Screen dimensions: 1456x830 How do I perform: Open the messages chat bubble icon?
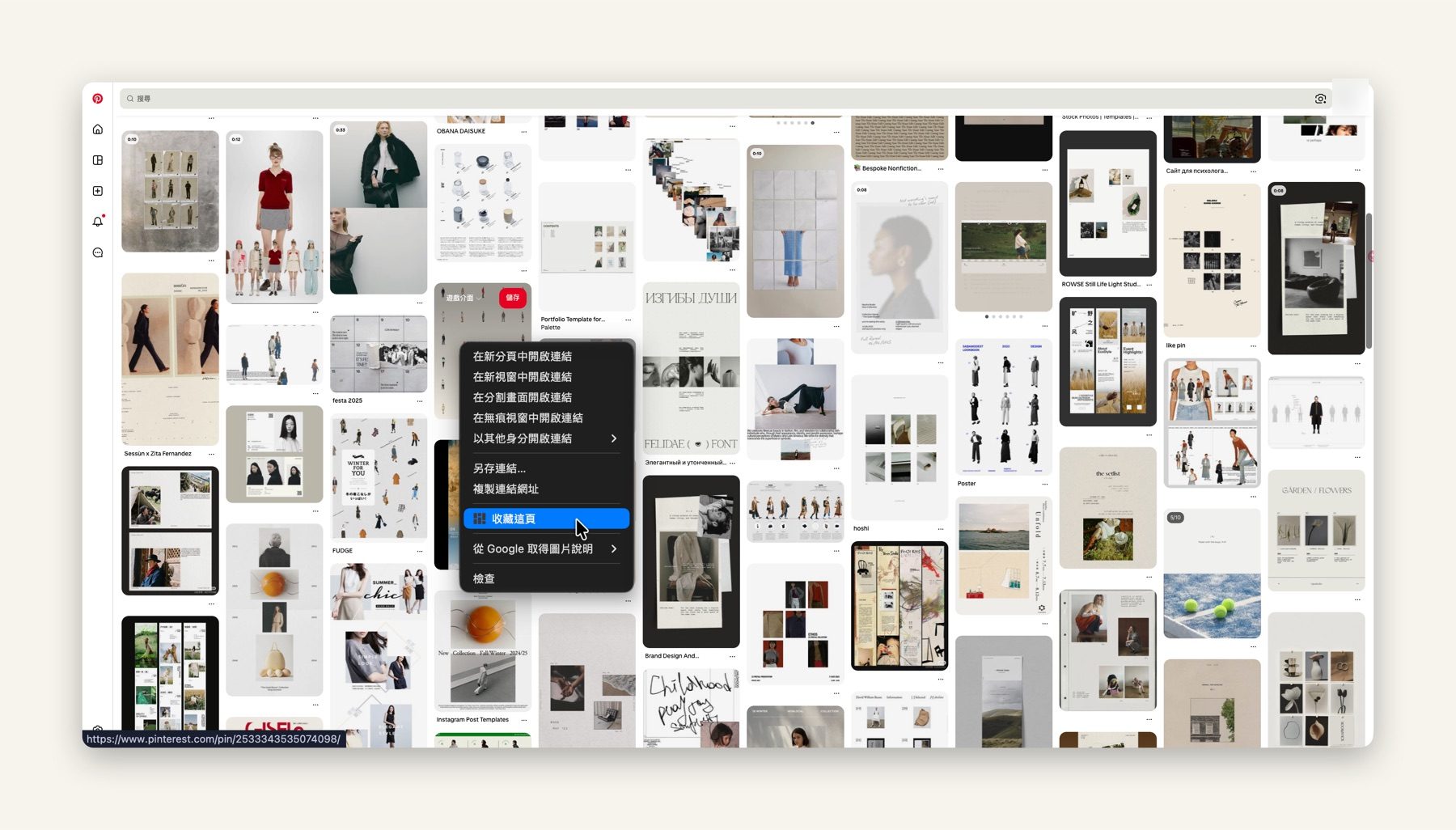98,252
